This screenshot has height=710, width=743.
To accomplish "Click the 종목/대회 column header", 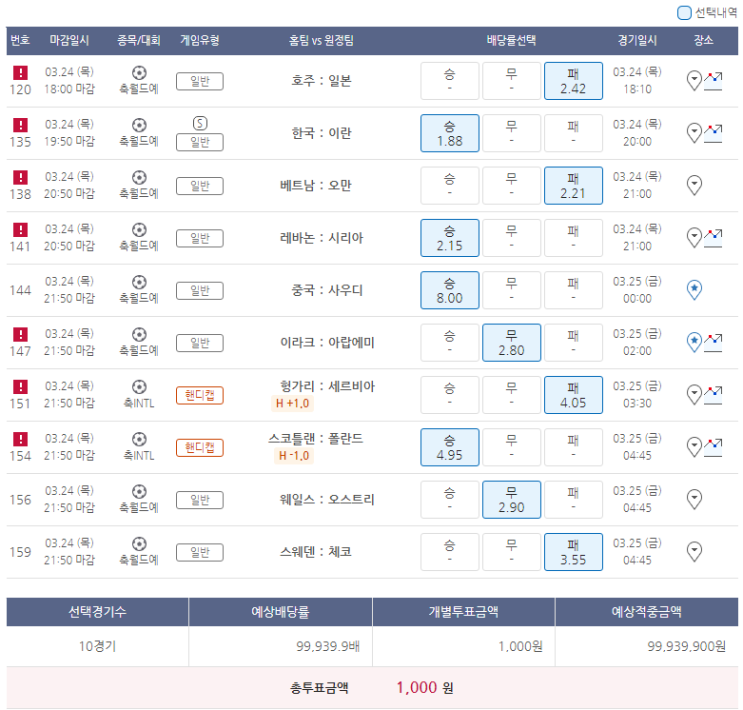I will click(139, 41).
